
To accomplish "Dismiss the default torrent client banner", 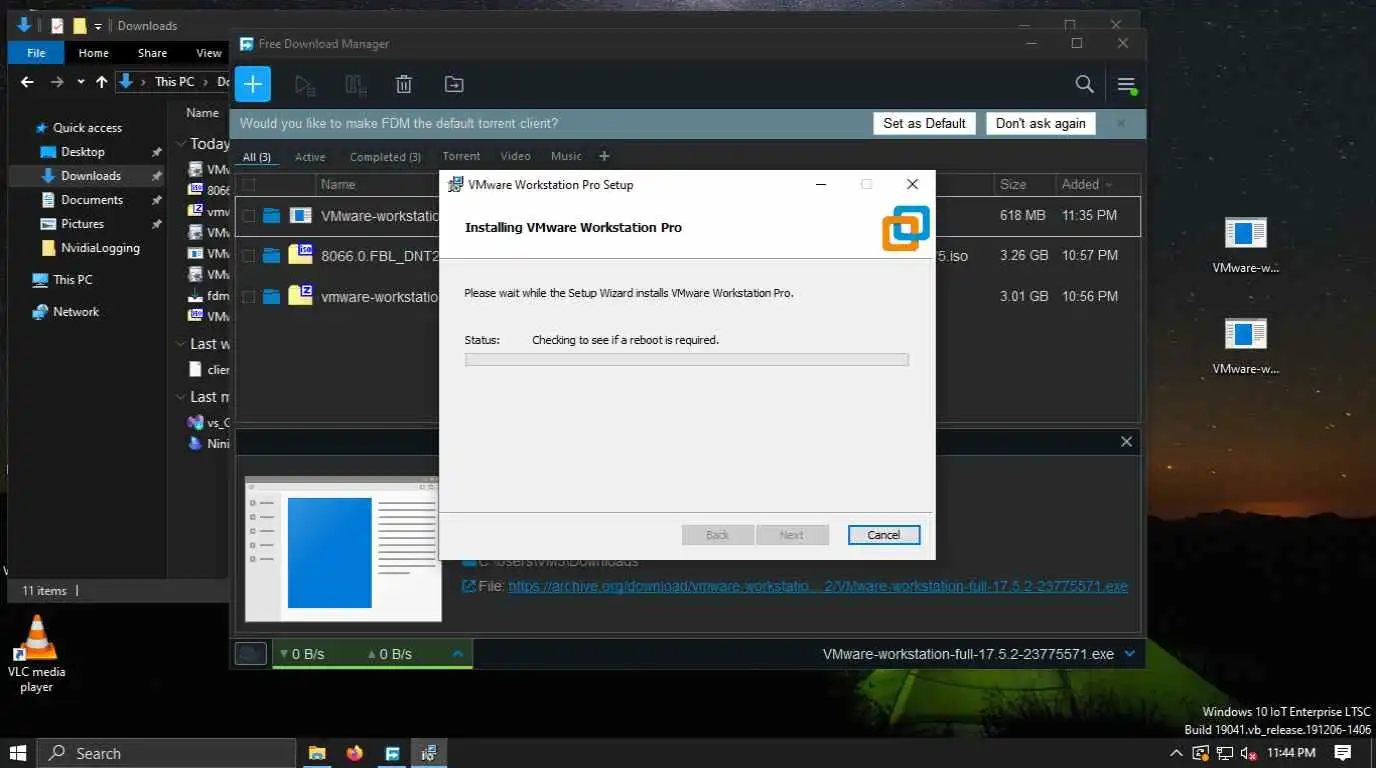I will click(1121, 123).
